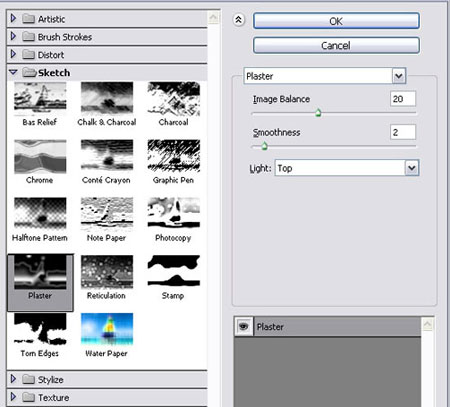Choose the Stamp filter thumbnail

(x=174, y=271)
